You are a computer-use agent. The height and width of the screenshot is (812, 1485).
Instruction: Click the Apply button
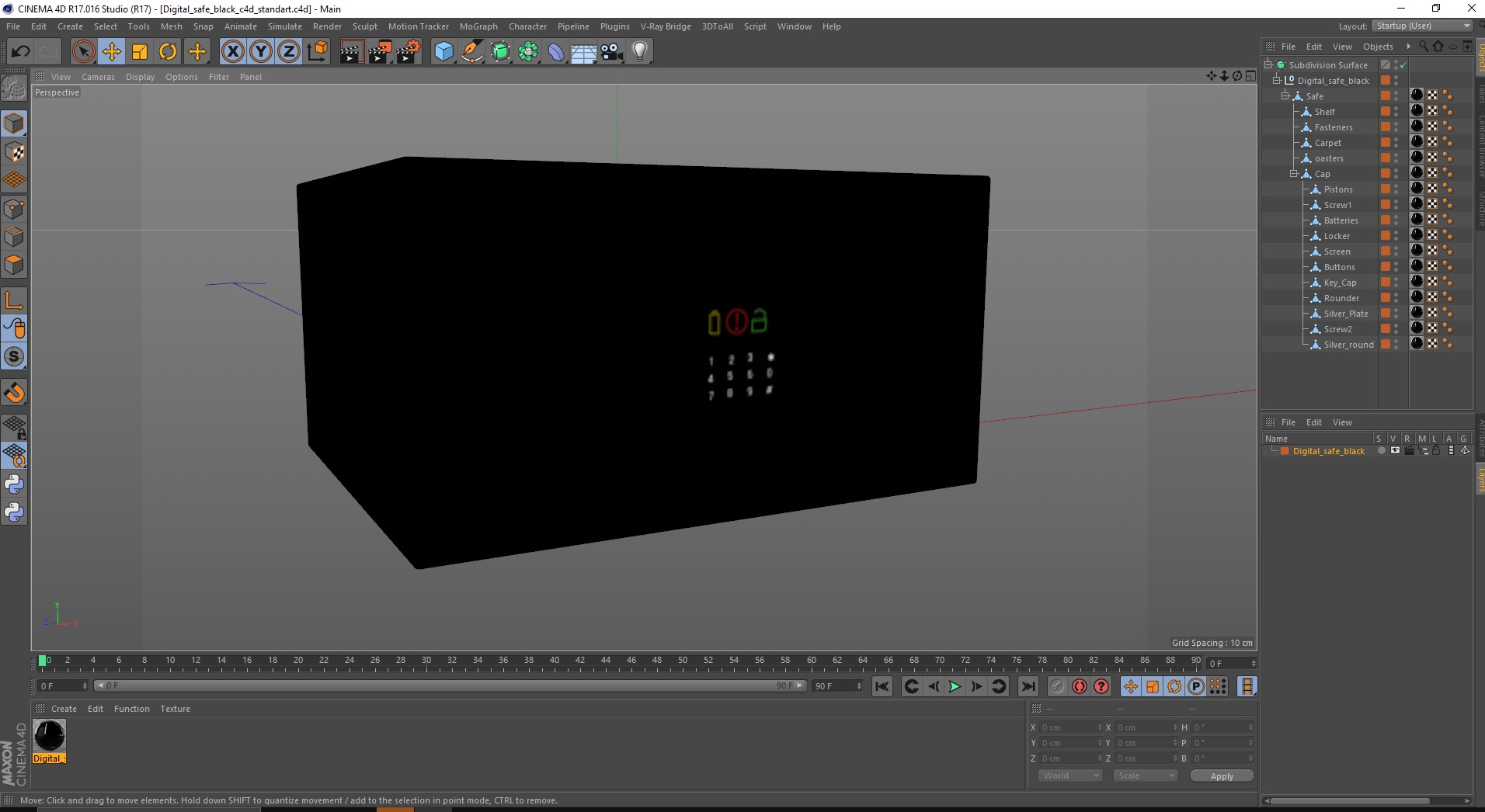click(1222, 776)
